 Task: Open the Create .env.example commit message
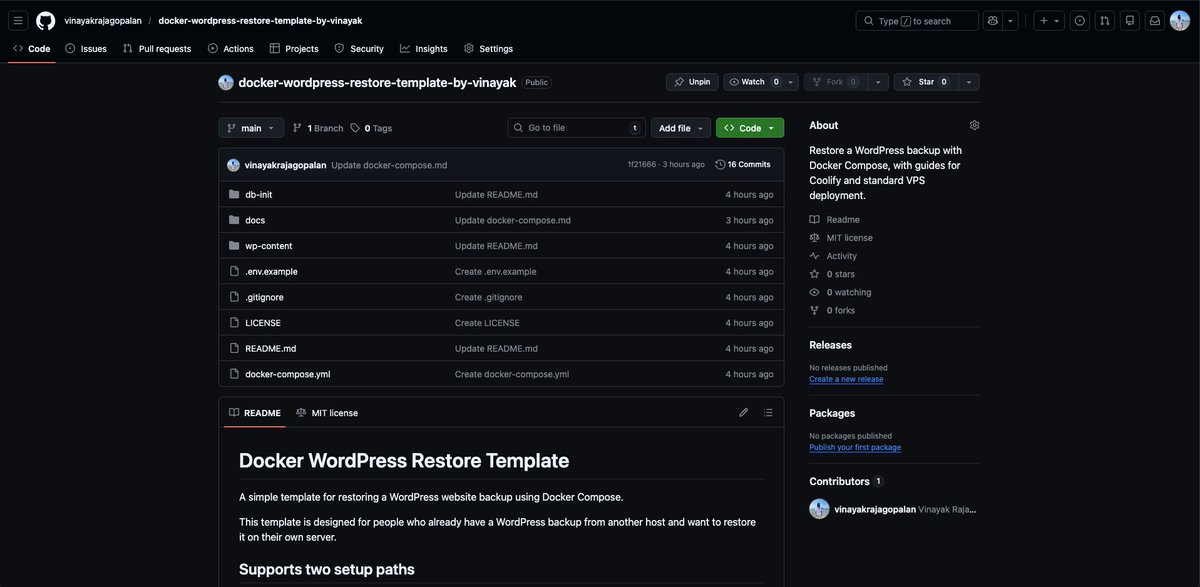pyautogui.click(x=496, y=271)
